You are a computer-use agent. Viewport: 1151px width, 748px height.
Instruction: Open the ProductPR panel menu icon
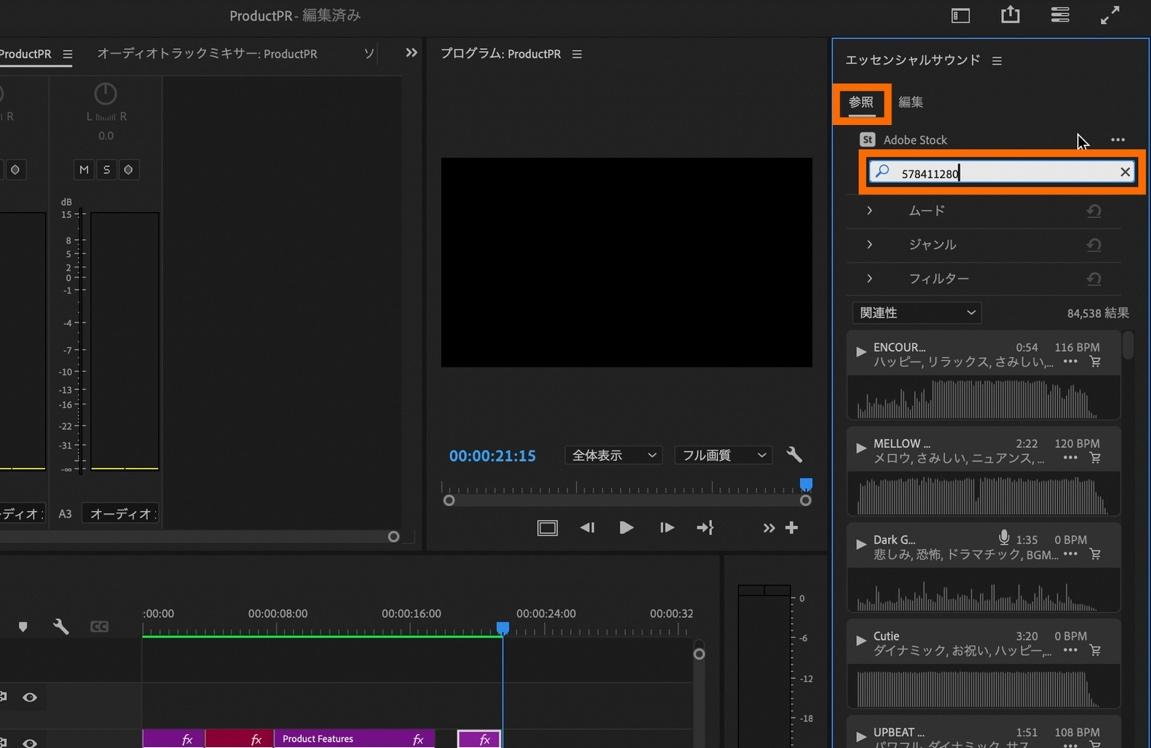click(68, 54)
